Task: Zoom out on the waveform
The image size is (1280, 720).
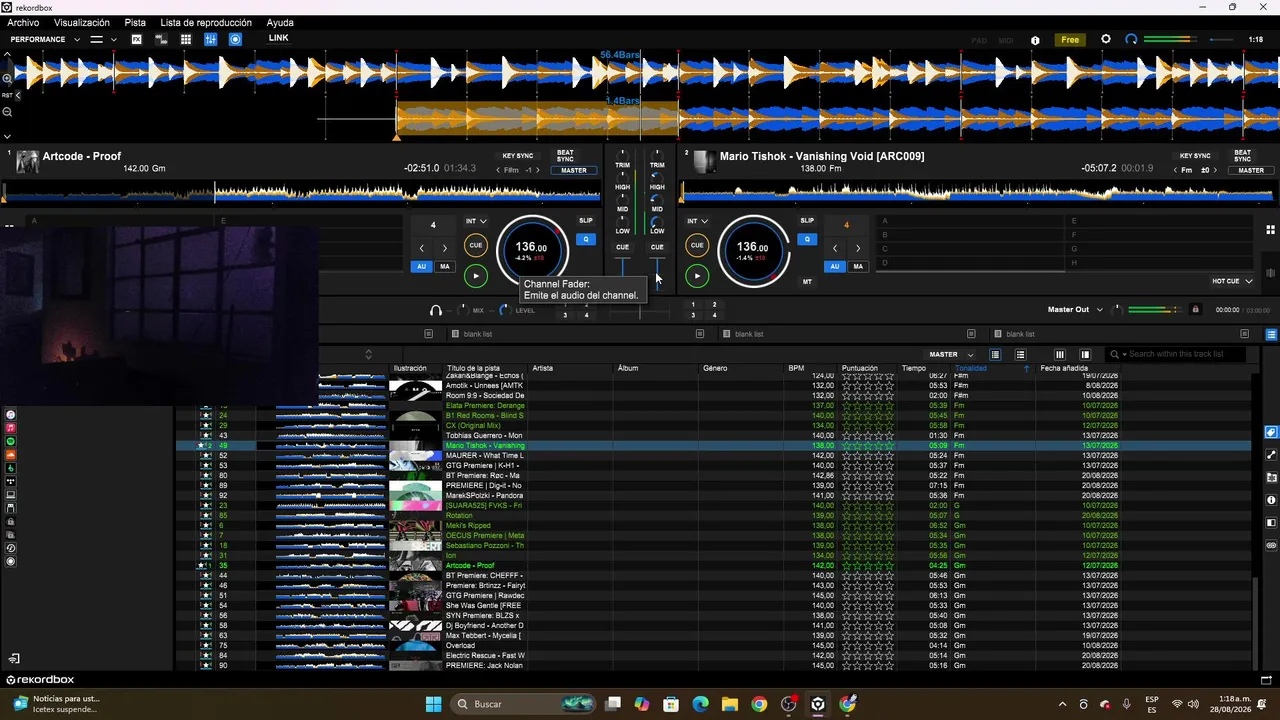Action: tap(7, 112)
